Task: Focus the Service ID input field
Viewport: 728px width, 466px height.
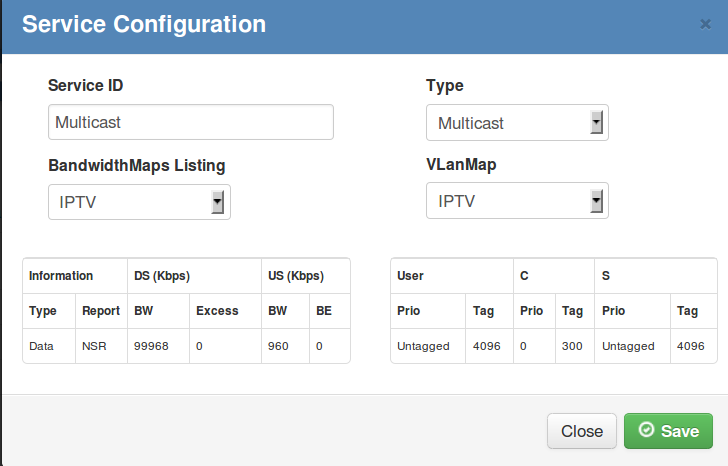Action: coord(191,122)
